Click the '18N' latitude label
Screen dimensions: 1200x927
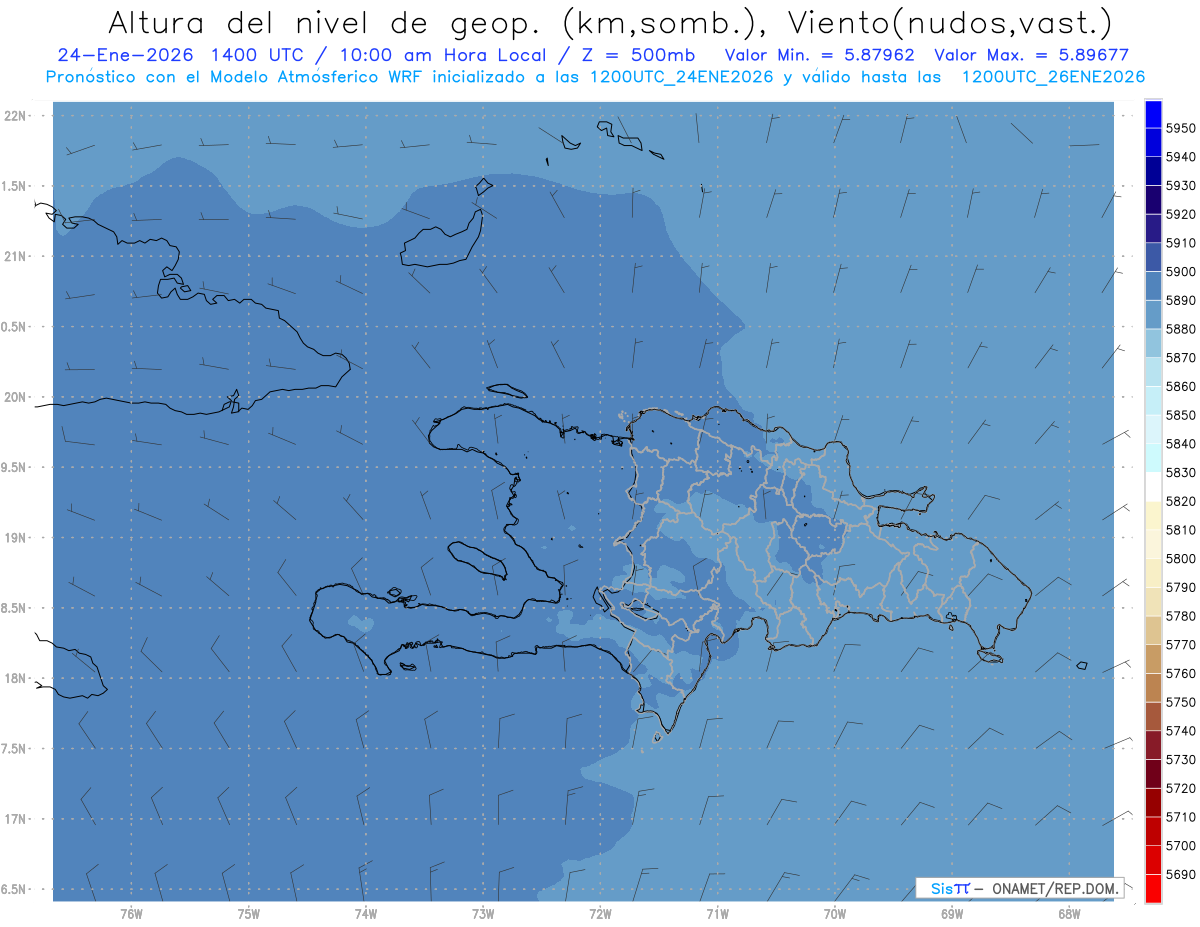14,678
